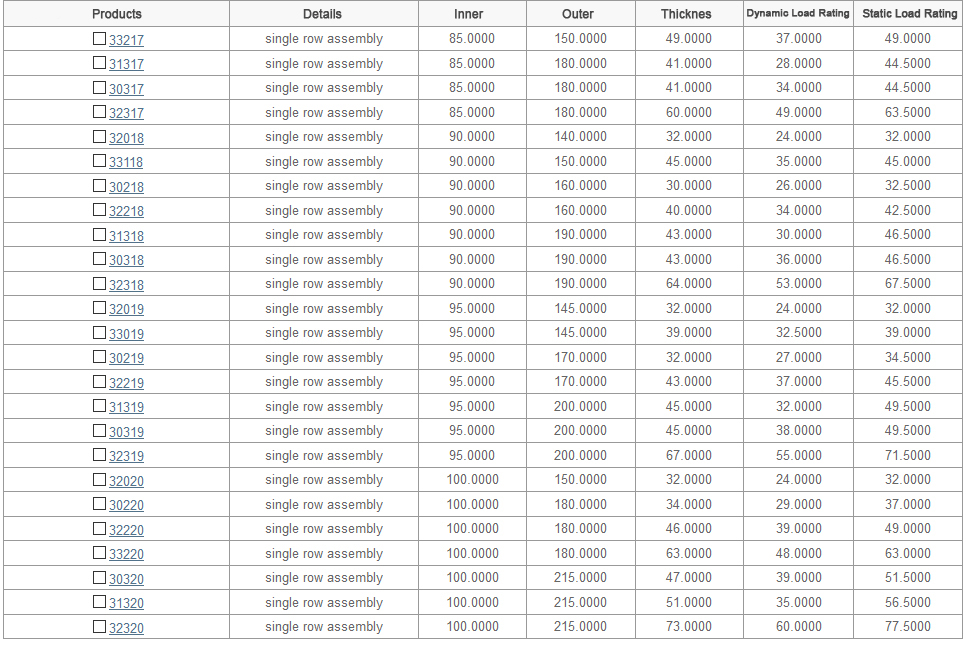Select the checkbox beside 32320

99,627
